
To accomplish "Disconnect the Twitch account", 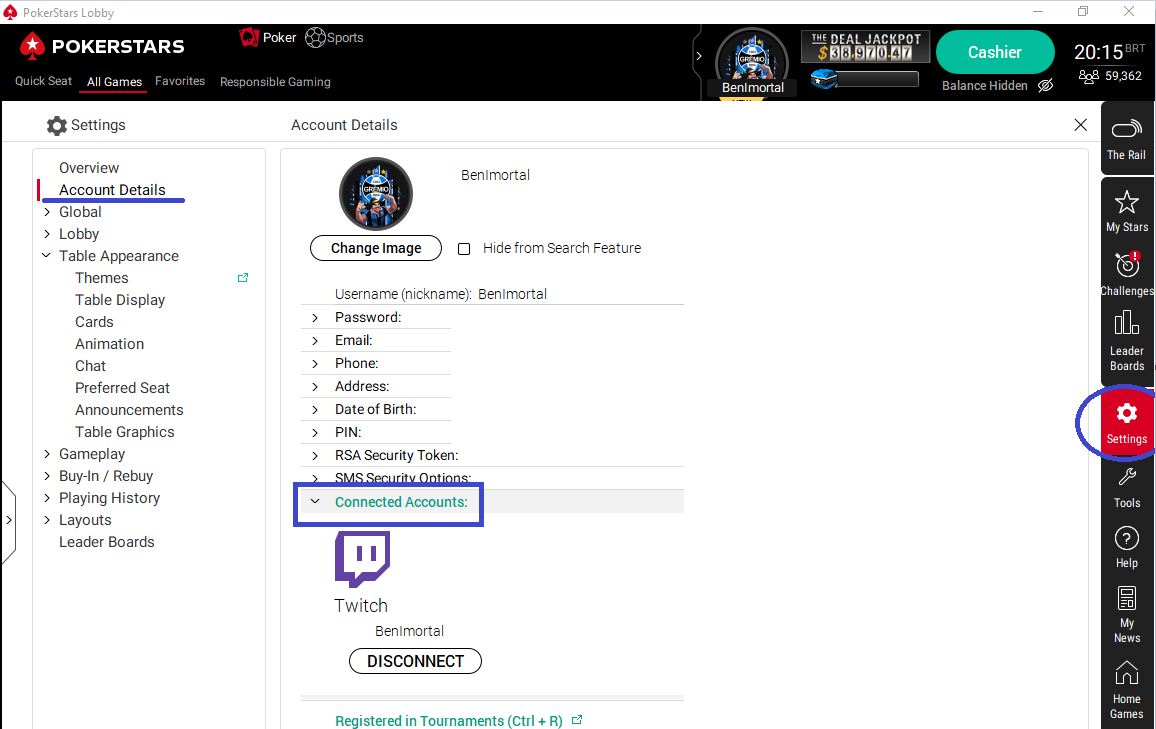I will [415, 661].
